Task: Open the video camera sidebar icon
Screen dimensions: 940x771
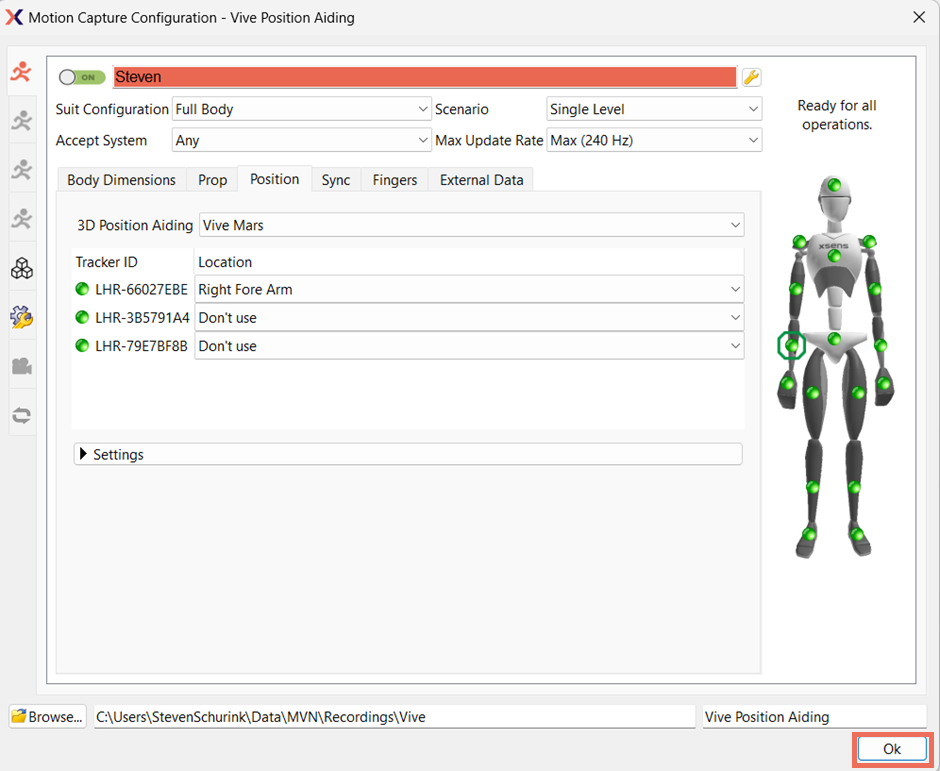Action: (21, 366)
